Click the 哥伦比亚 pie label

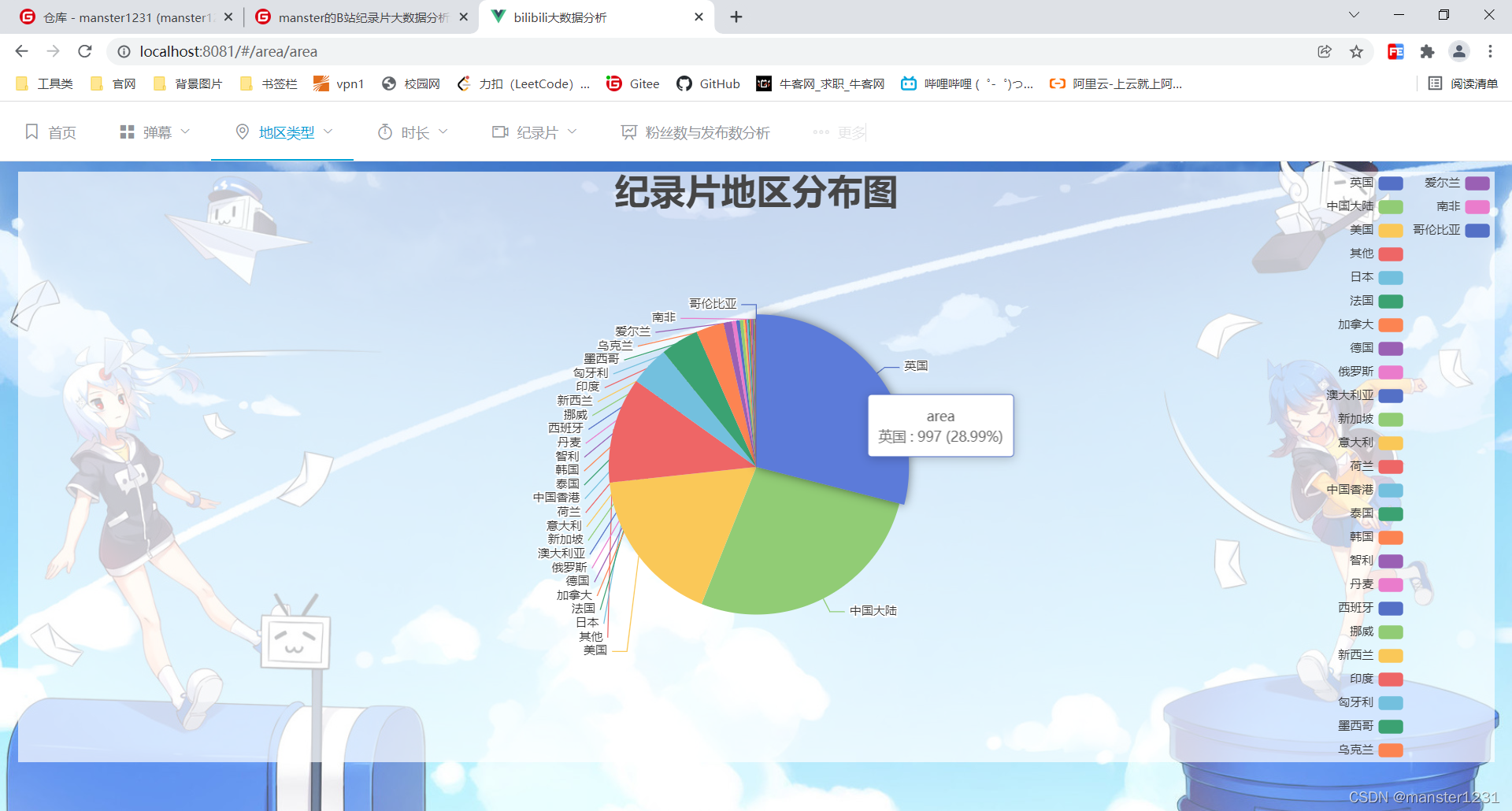coord(713,303)
